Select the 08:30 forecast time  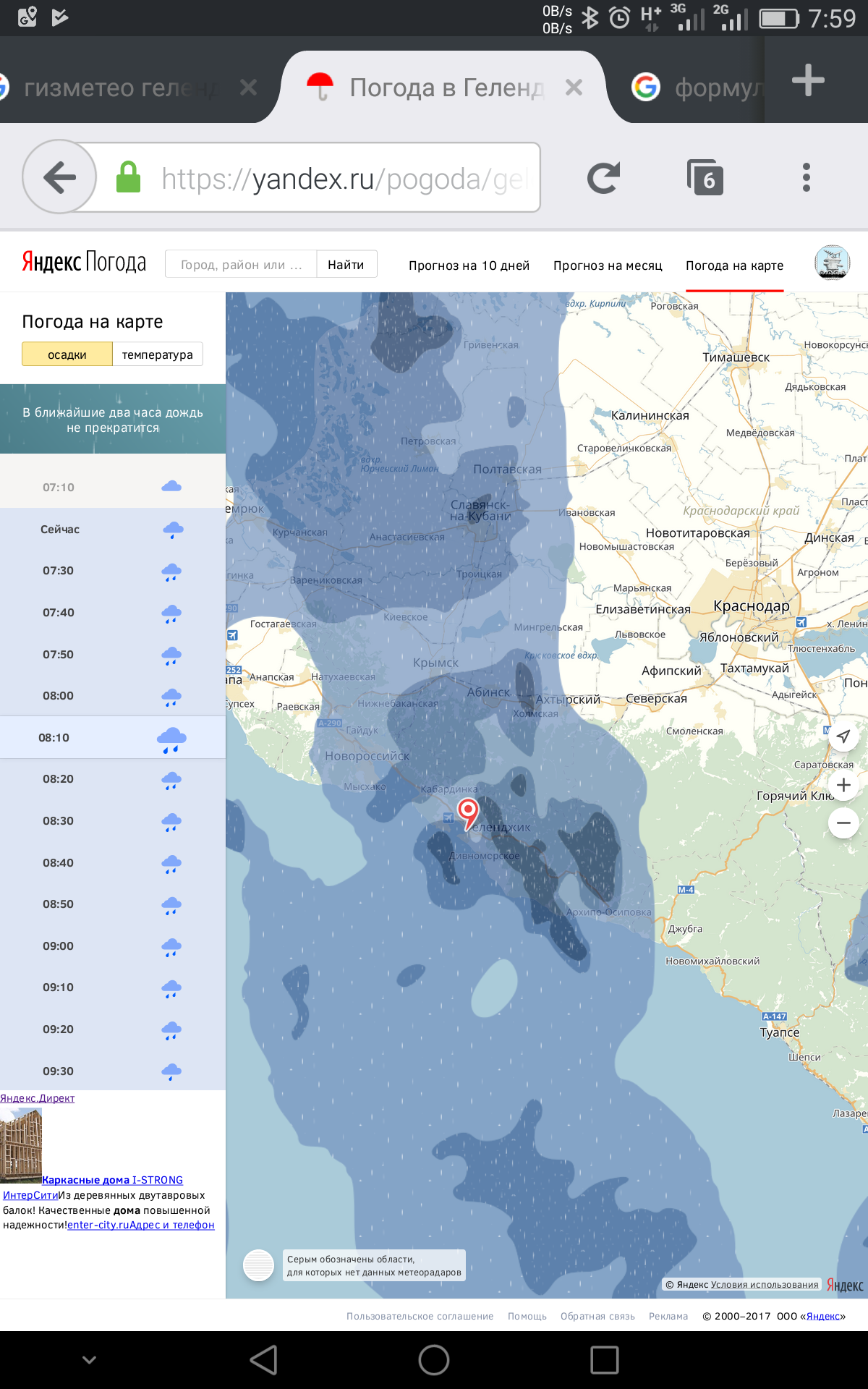click(x=113, y=821)
